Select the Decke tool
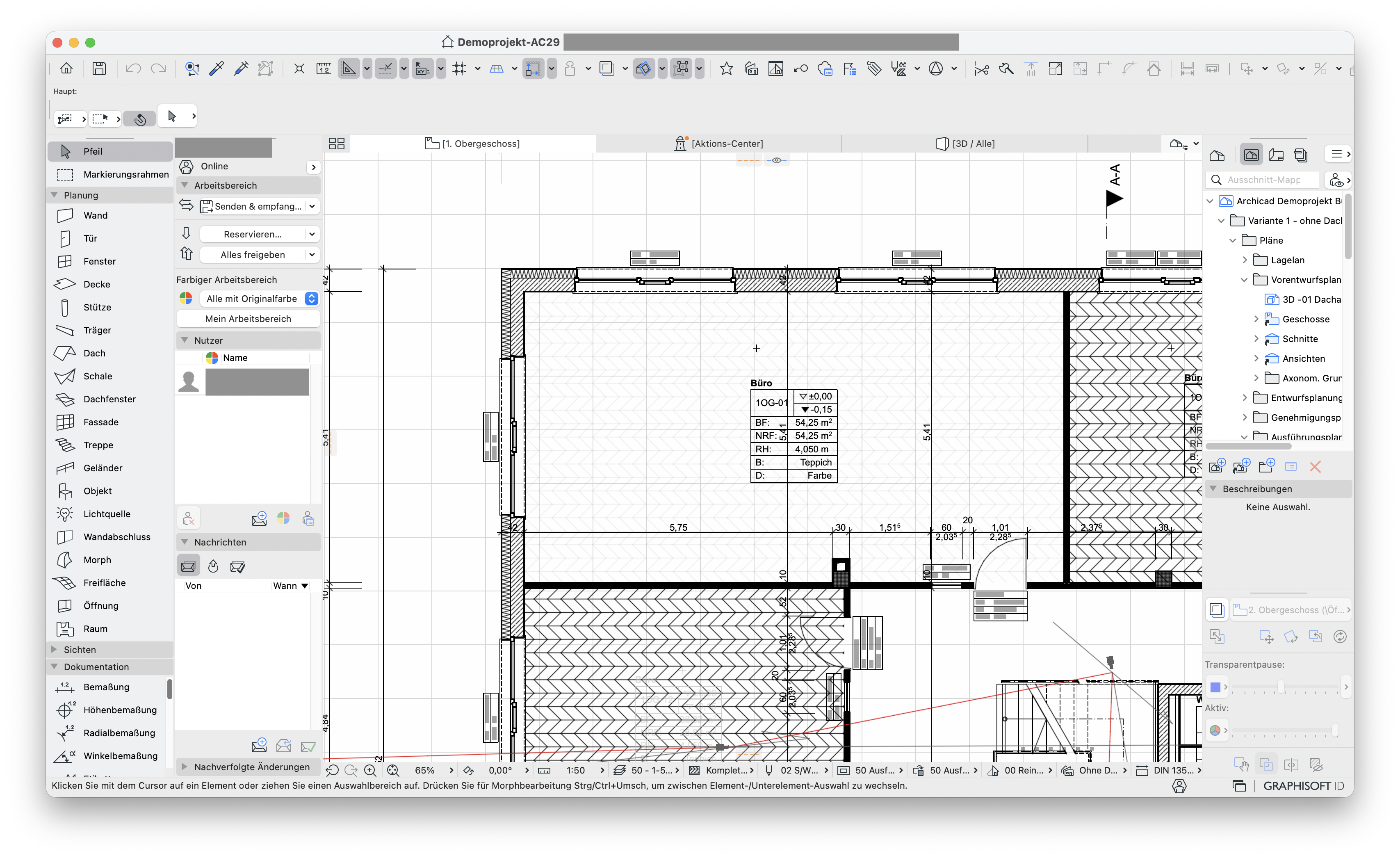1400x858 pixels. [x=110, y=284]
